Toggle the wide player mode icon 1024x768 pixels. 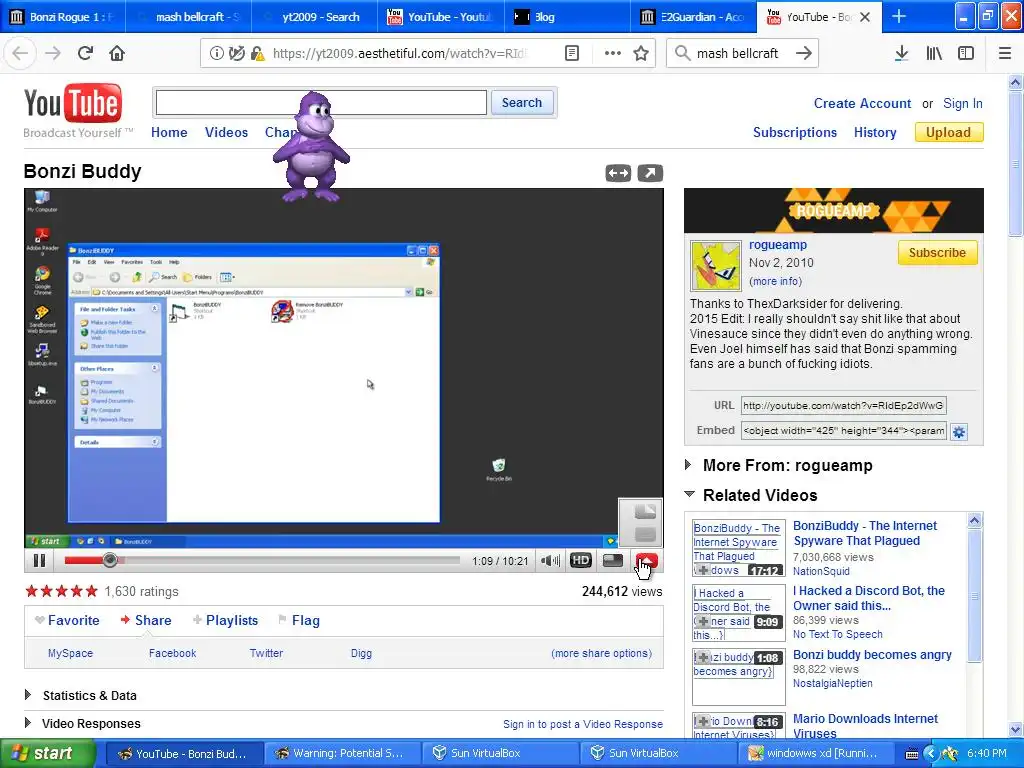pyautogui.click(x=613, y=560)
